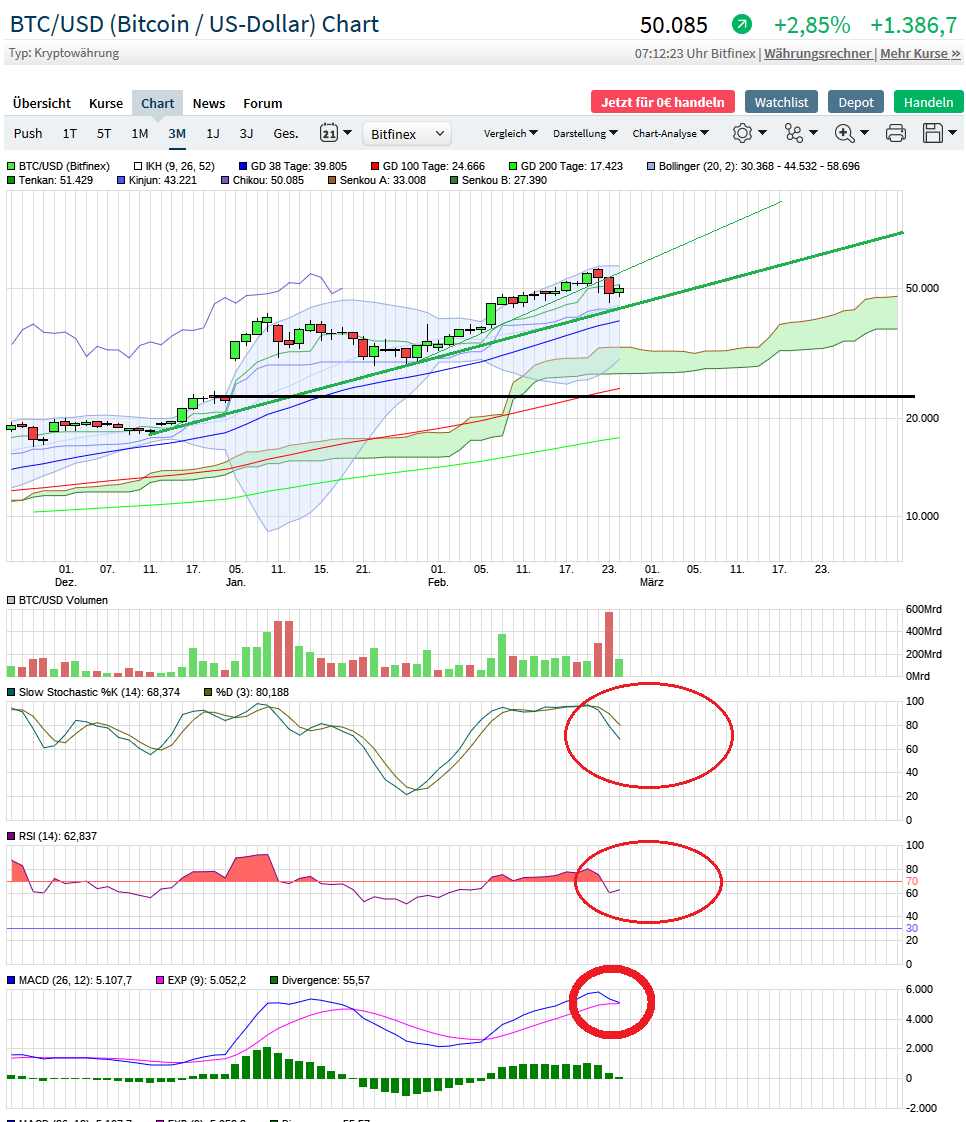The height and width of the screenshot is (1122, 966).
Task: Expand the Vergleich dropdown
Action: pyautogui.click(x=510, y=133)
